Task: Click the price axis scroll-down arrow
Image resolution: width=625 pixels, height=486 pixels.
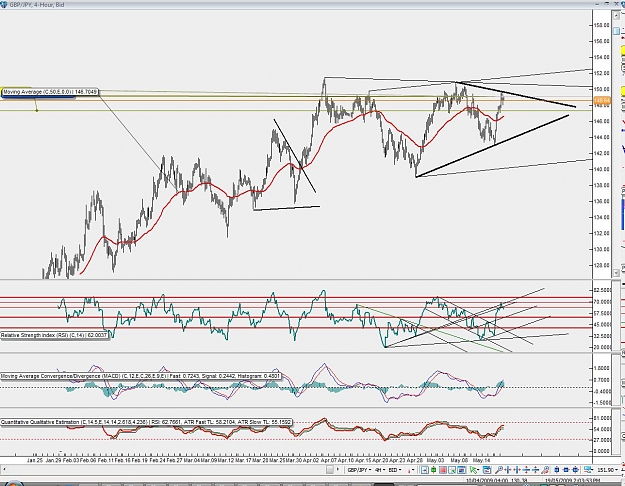Action: (616, 273)
